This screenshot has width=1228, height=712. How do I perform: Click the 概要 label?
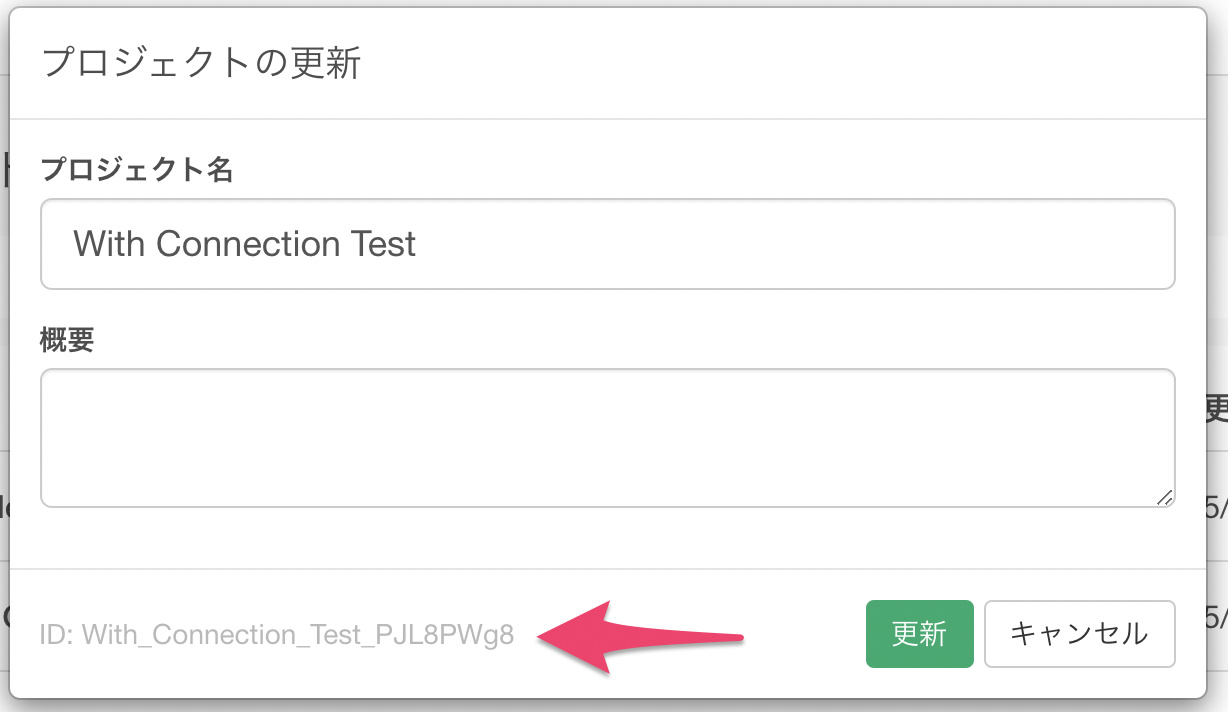pyautogui.click(x=67, y=340)
